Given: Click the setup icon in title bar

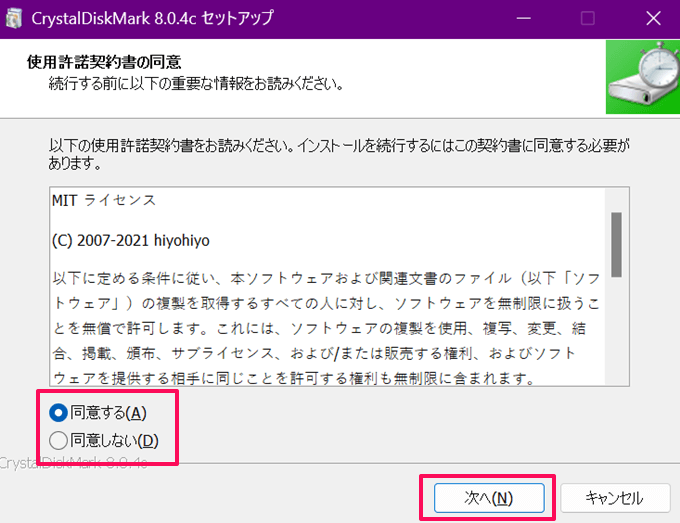Looking at the screenshot, I should tap(14, 19).
